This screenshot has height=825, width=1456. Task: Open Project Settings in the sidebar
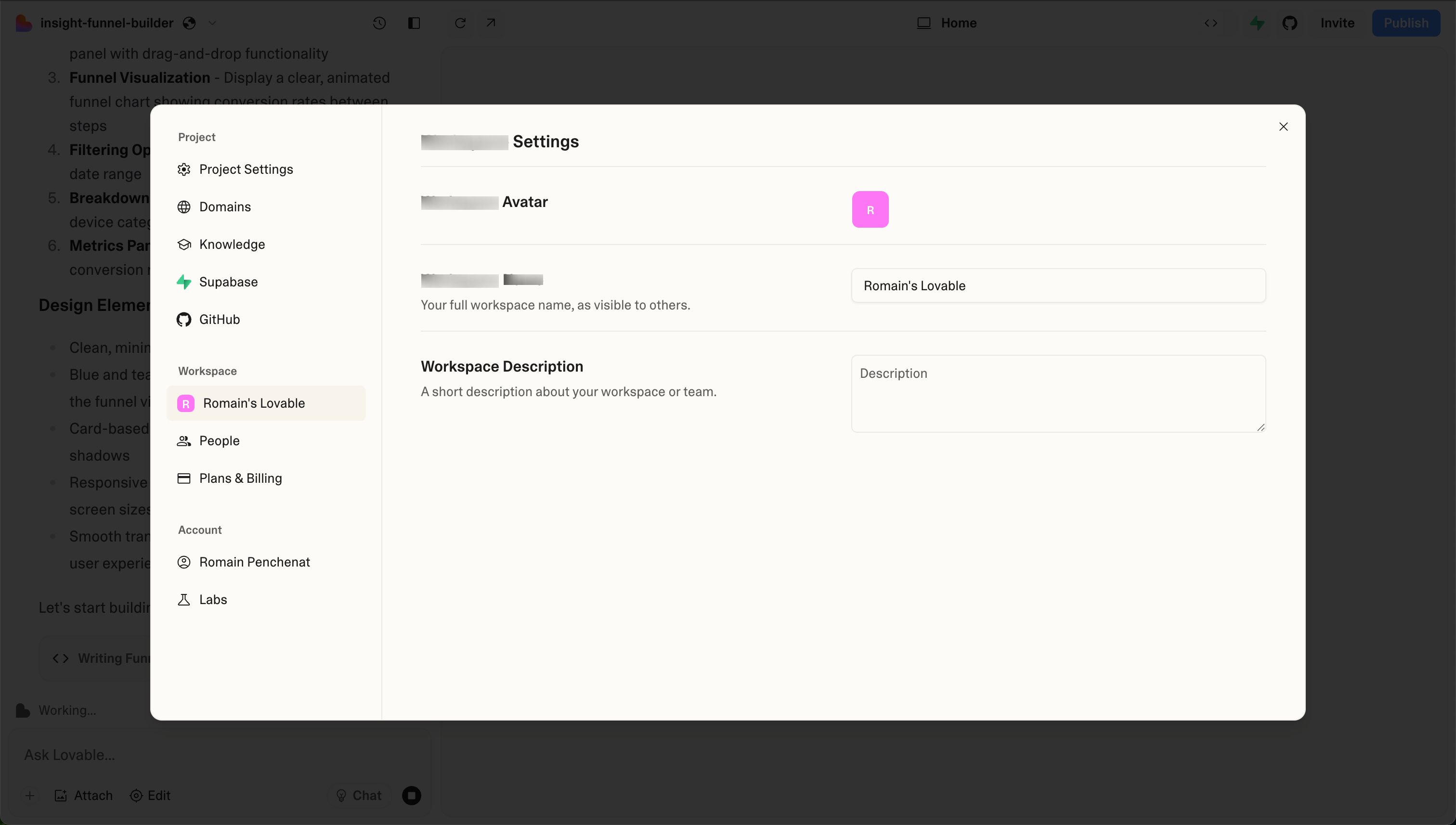point(265,169)
